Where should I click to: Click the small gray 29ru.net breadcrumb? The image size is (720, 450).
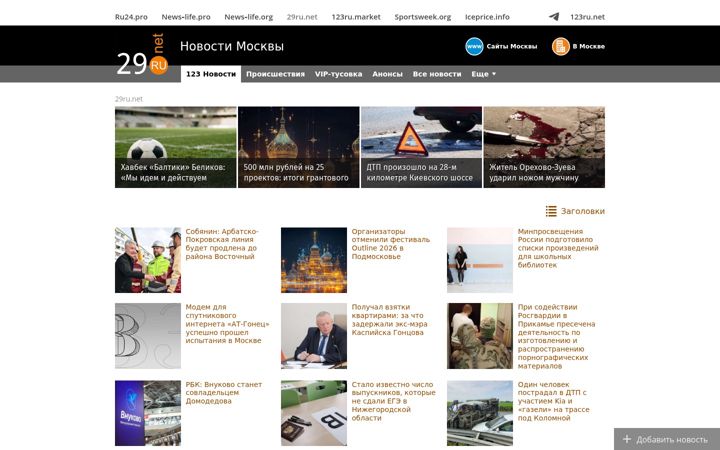tap(129, 99)
